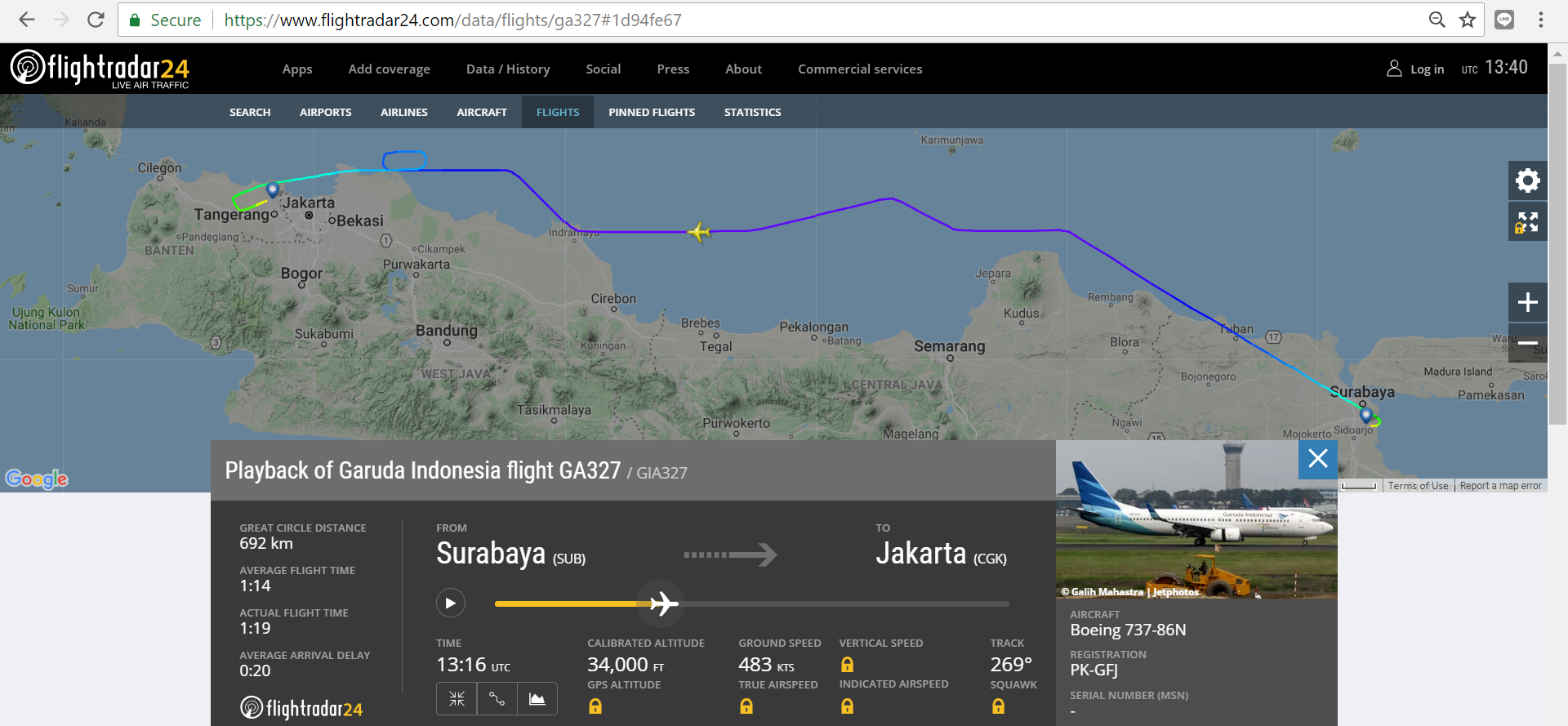
Task: Click the Jakarta airport pin marker
Action: pyautogui.click(x=273, y=190)
